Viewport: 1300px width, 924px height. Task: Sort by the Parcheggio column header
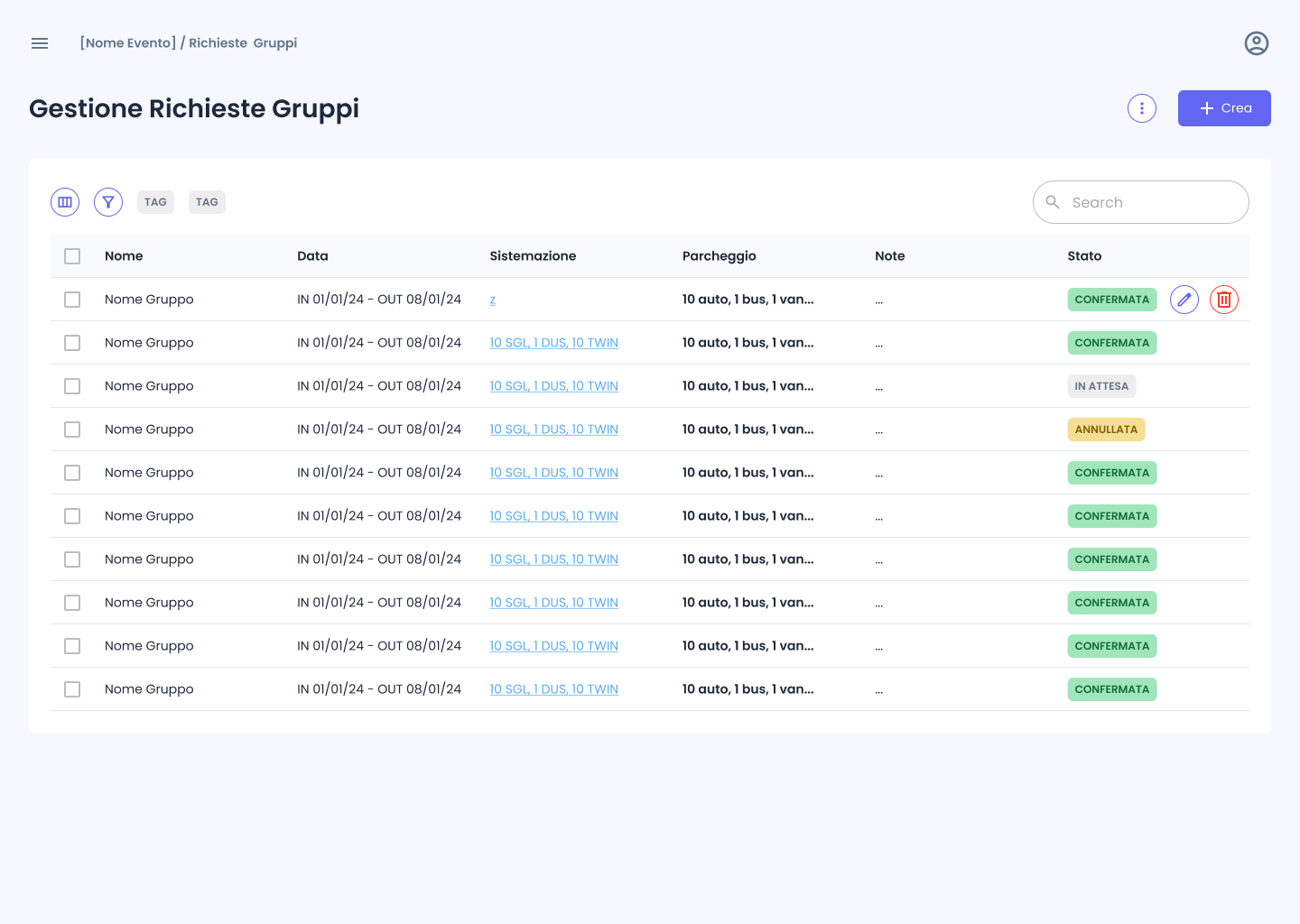tap(720, 256)
